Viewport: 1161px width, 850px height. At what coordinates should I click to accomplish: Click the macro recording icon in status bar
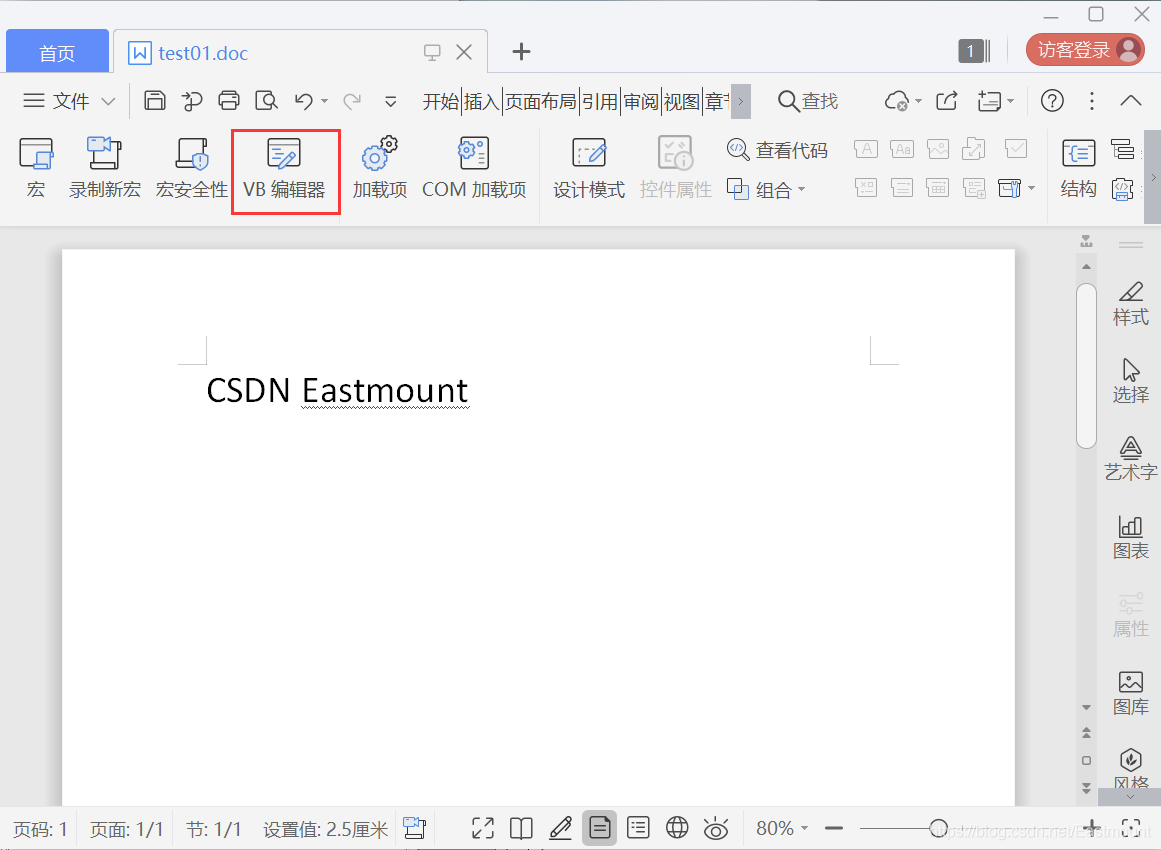coord(415,828)
